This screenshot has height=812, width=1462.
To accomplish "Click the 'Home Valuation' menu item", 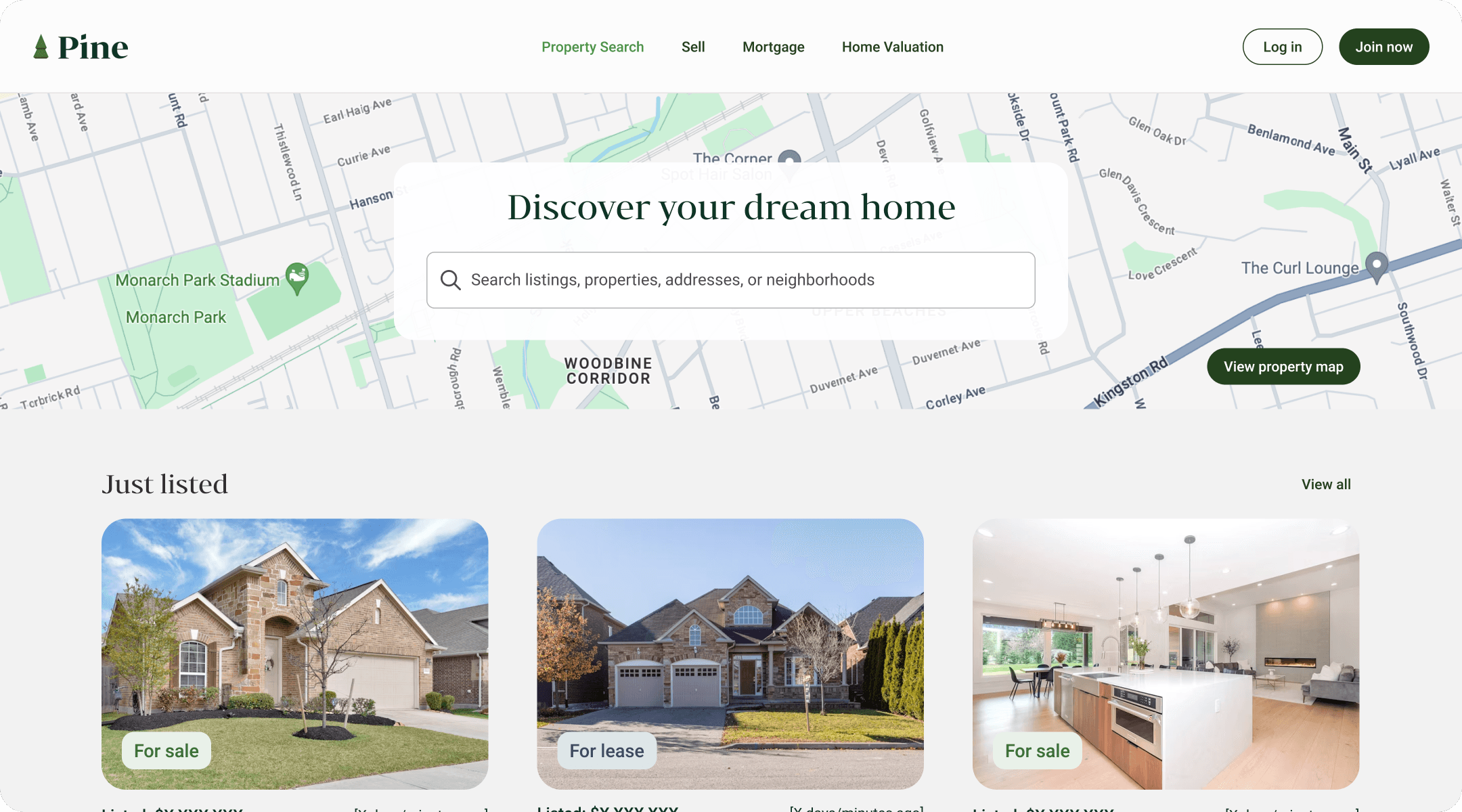I will (892, 46).
